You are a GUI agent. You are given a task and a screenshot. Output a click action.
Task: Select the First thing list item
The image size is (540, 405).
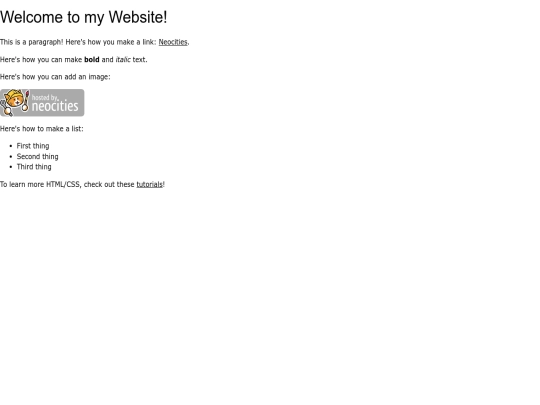pos(33,146)
